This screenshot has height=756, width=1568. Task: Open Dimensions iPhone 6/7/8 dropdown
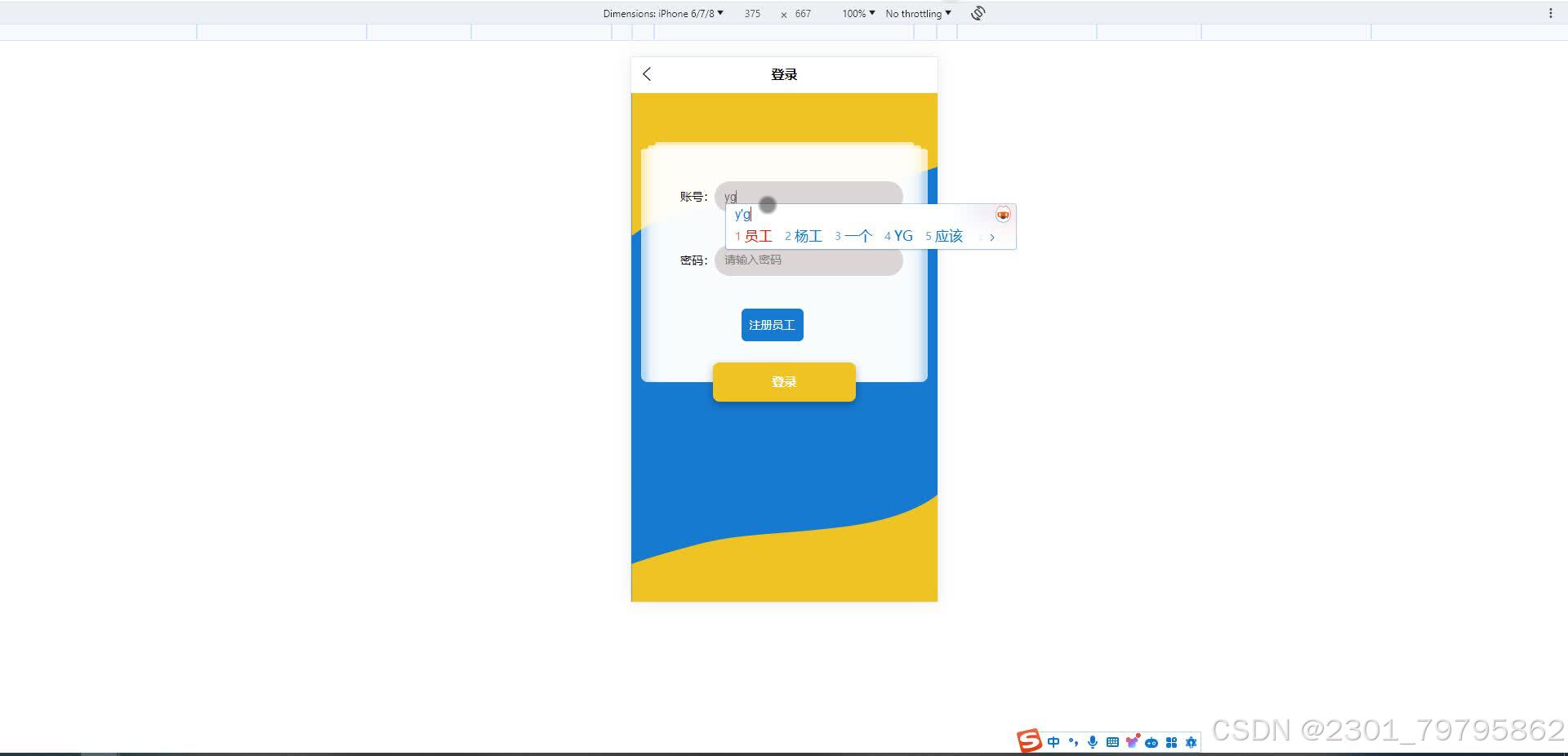(x=663, y=13)
